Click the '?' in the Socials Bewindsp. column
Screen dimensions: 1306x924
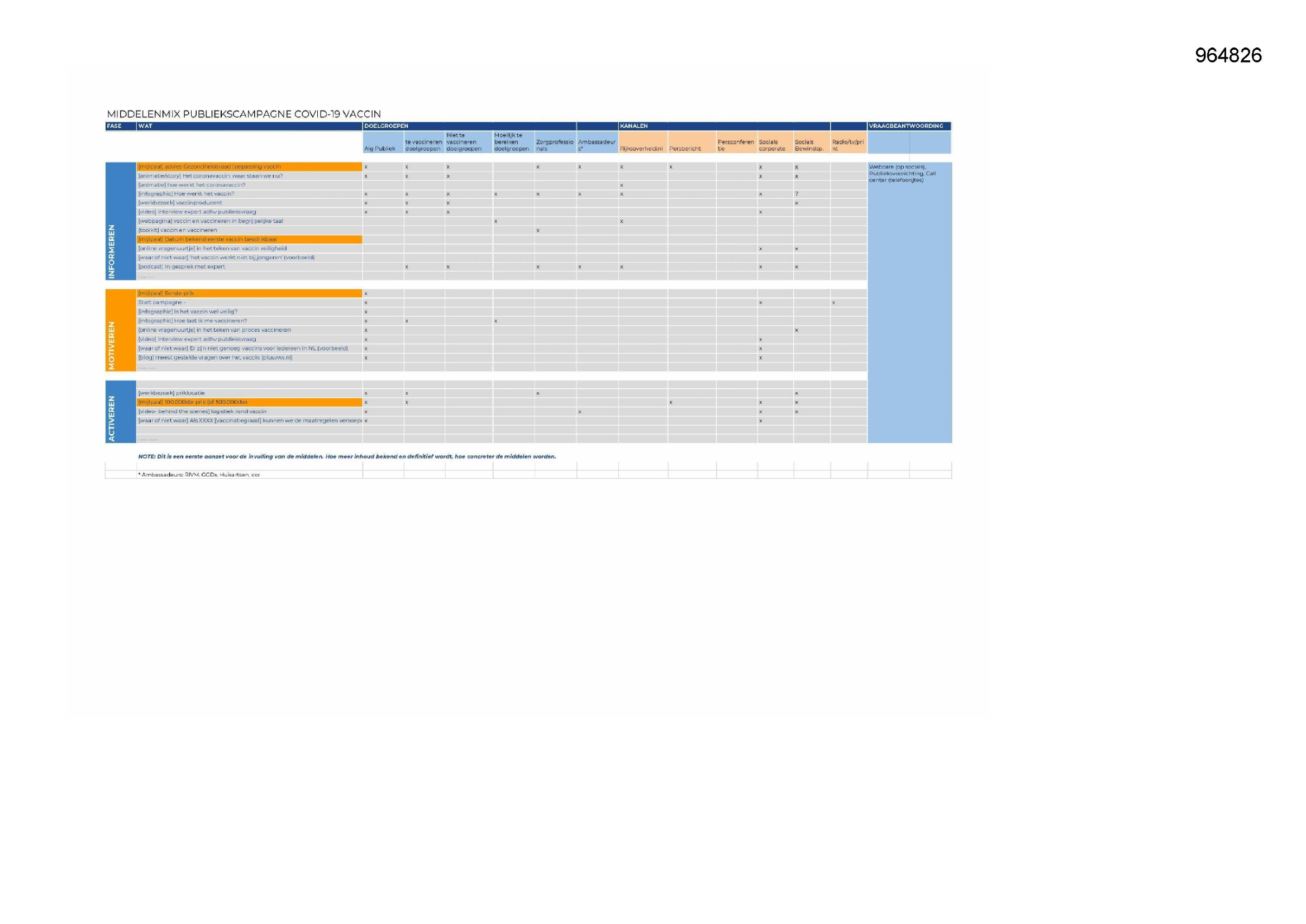tap(797, 194)
